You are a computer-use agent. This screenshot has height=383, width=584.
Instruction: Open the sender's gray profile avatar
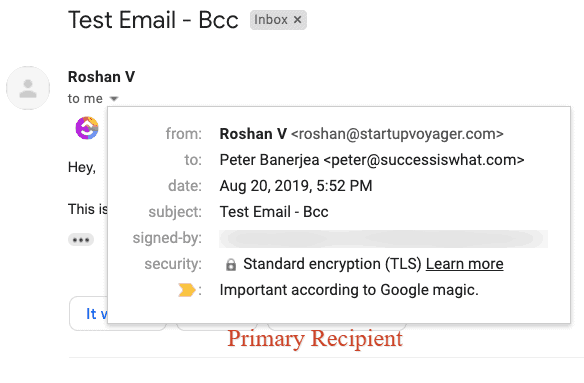click(x=28, y=88)
